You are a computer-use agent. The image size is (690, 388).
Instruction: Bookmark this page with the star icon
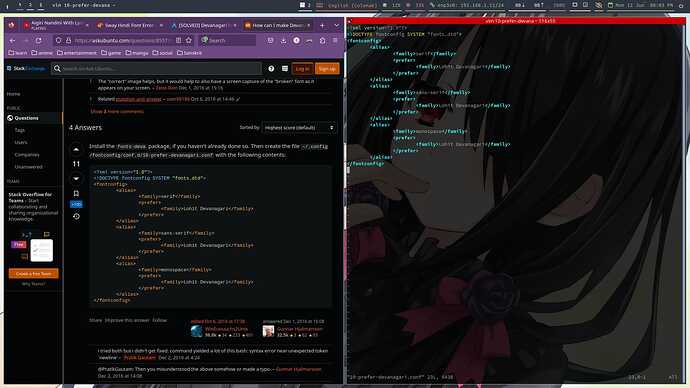pos(189,40)
